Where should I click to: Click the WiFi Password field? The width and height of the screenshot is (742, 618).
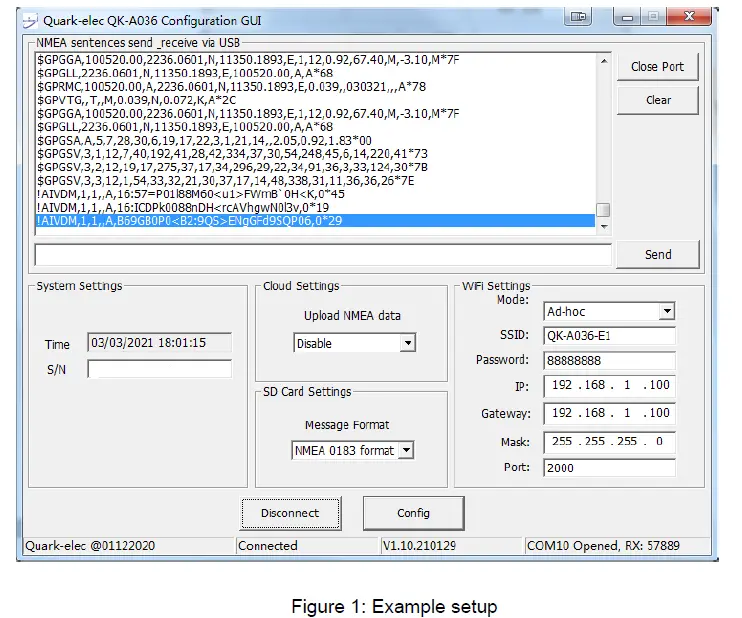609,361
